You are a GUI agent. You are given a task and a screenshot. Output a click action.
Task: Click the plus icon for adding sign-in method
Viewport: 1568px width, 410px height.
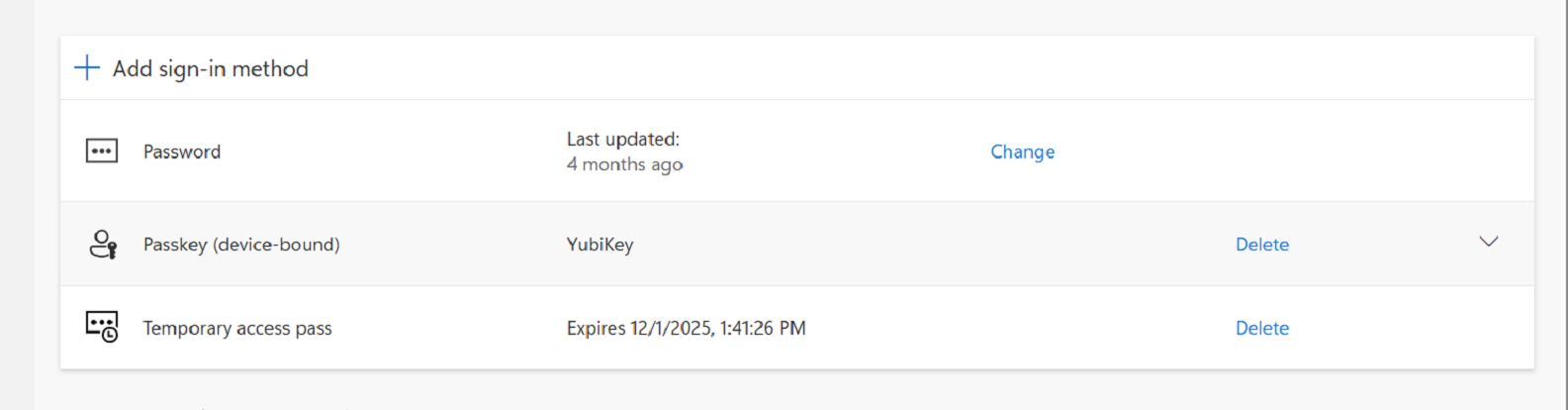coord(87,68)
